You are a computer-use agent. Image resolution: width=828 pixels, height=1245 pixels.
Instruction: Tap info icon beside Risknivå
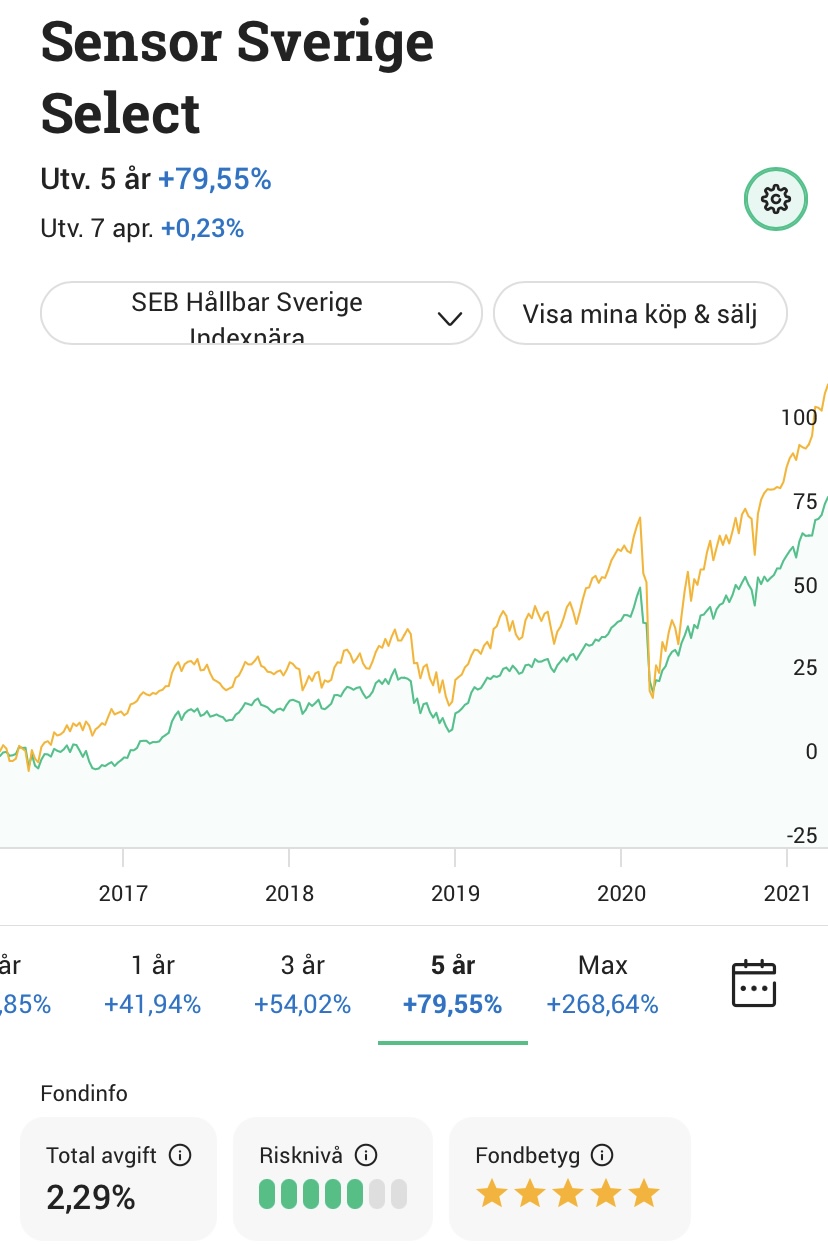tap(366, 1156)
